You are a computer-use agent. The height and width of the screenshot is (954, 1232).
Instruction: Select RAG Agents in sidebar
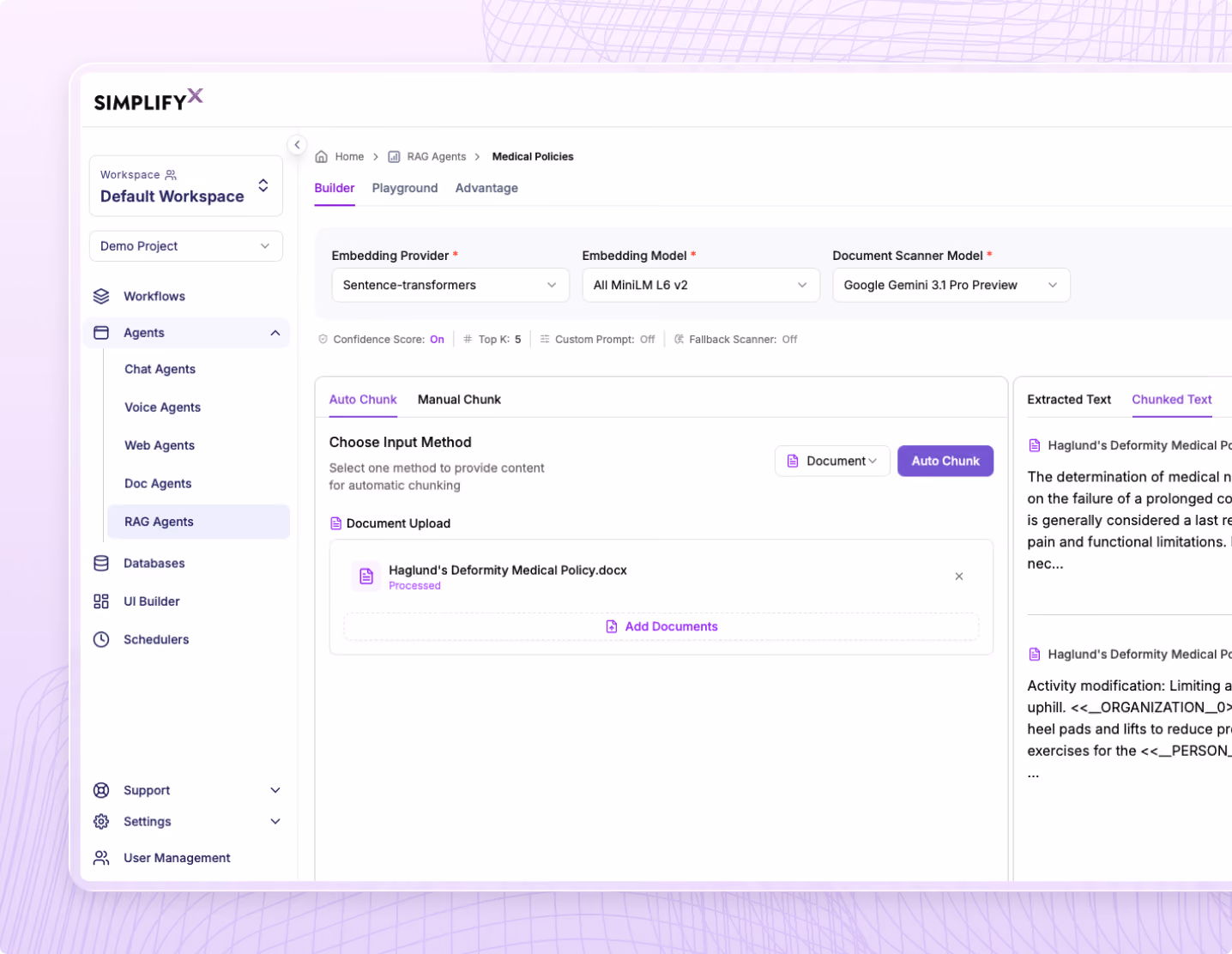click(x=198, y=522)
